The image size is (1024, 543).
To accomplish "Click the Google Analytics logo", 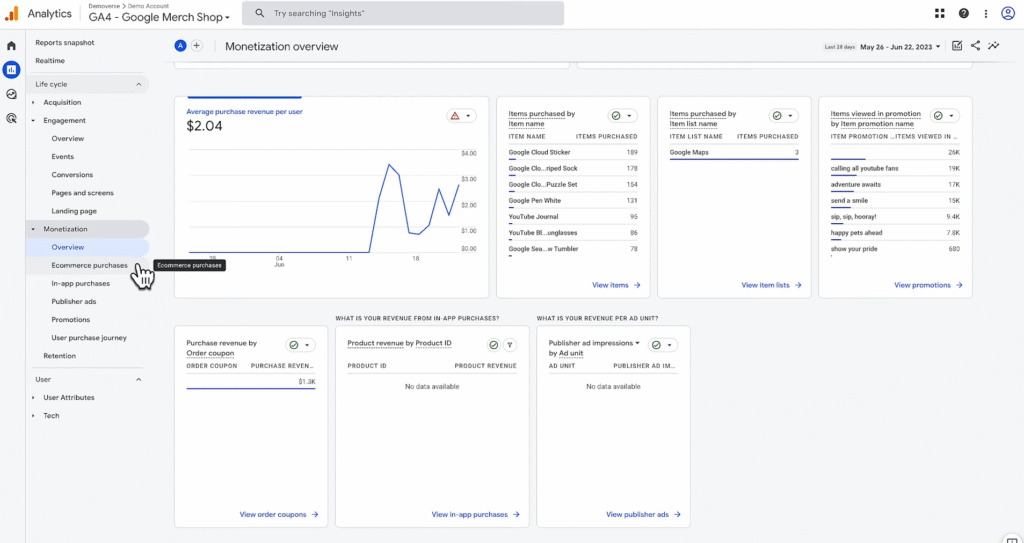I will [x=12, y=13].
